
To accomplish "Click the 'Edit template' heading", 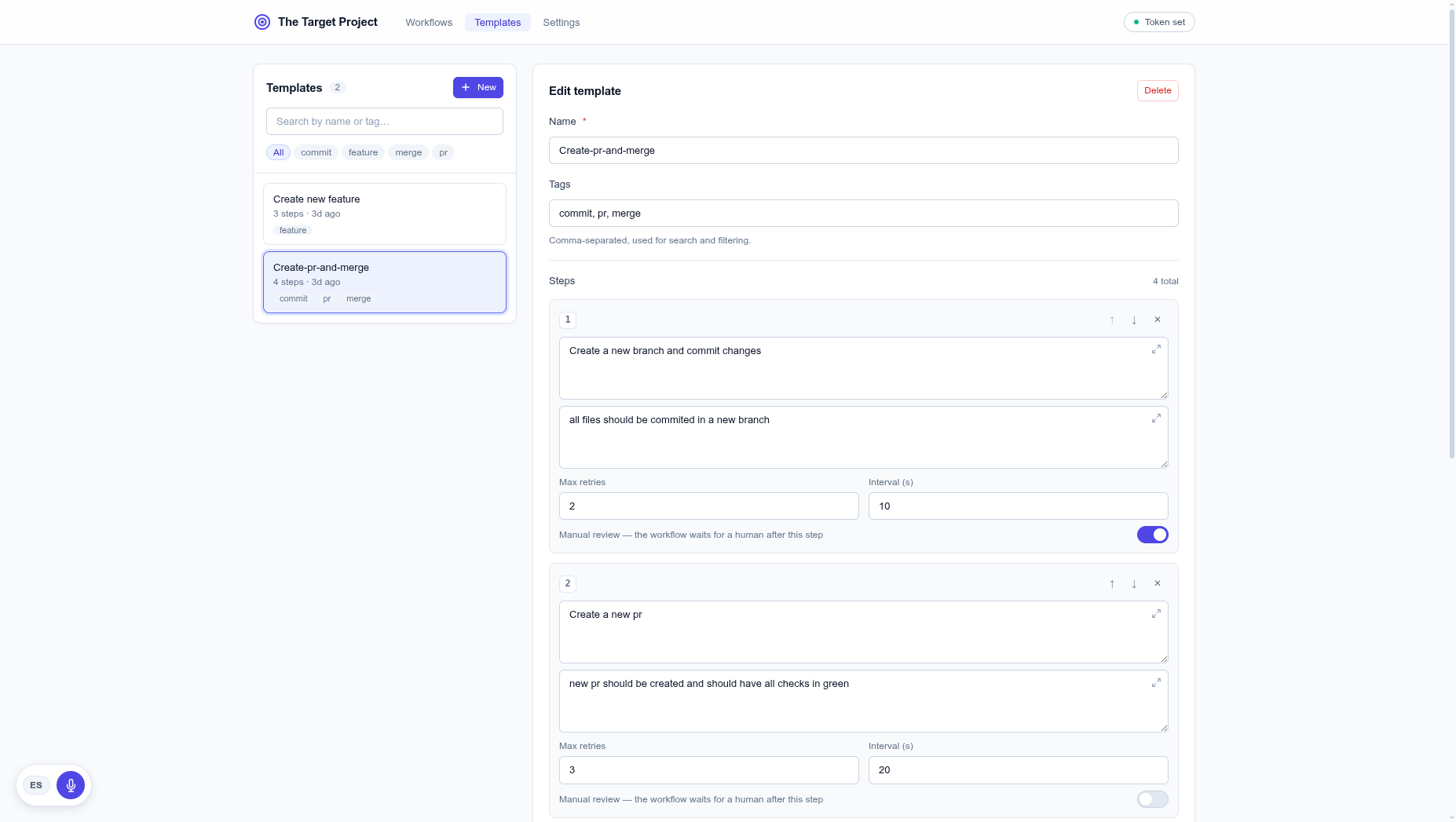I will point(585,91).
